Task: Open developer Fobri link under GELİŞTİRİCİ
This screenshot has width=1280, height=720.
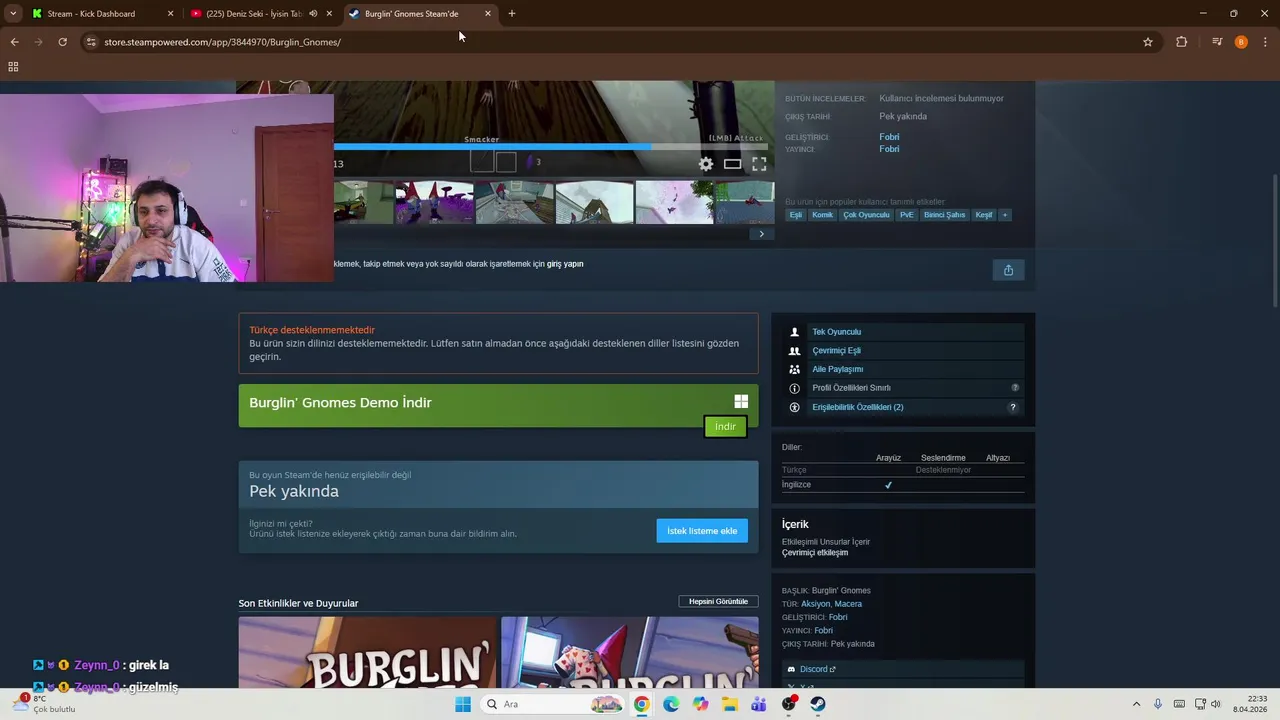Action: [x=889, y=137]
